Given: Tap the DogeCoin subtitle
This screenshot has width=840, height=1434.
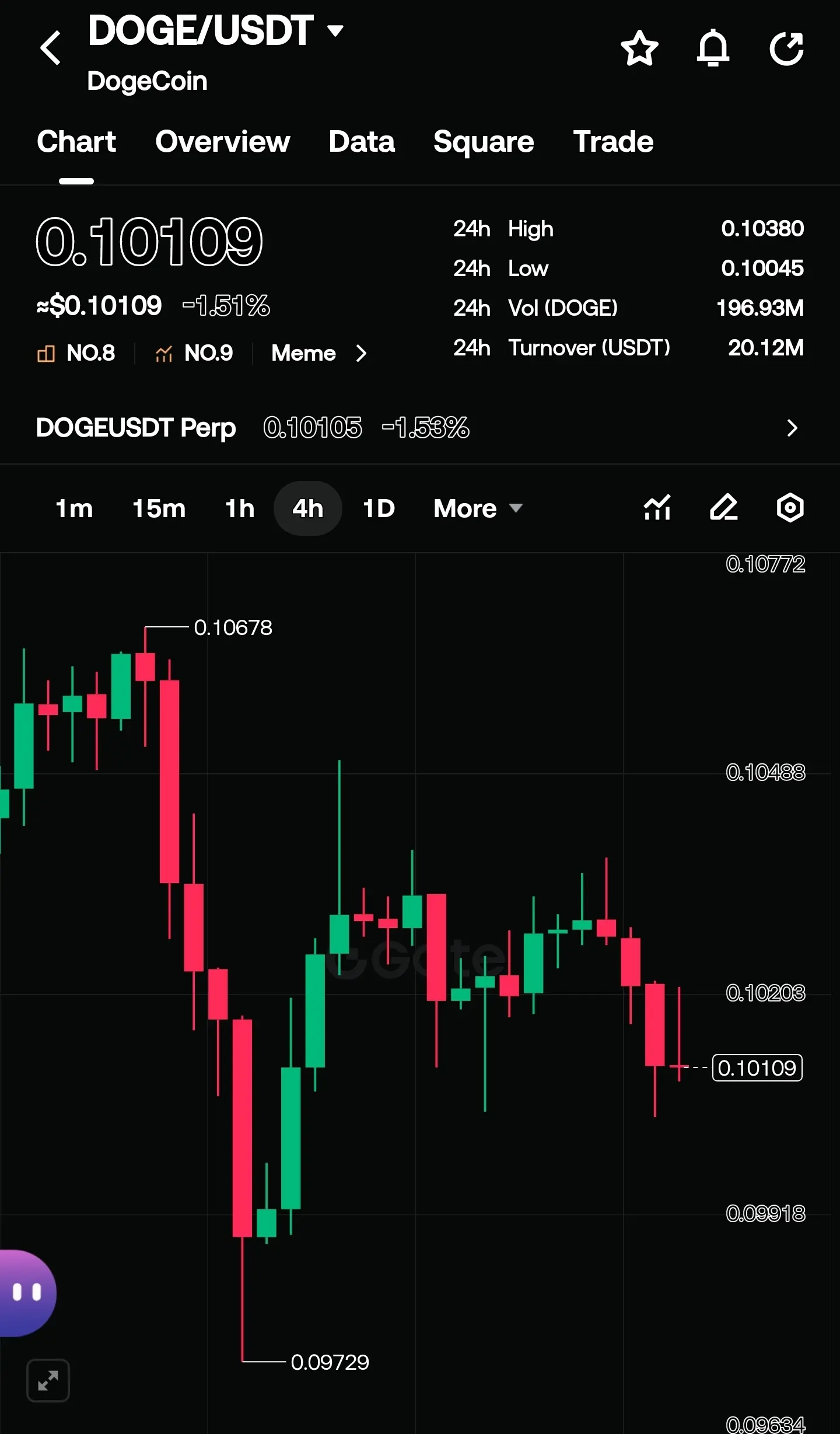Looking at the screenshot, I should tap(147, 81).
